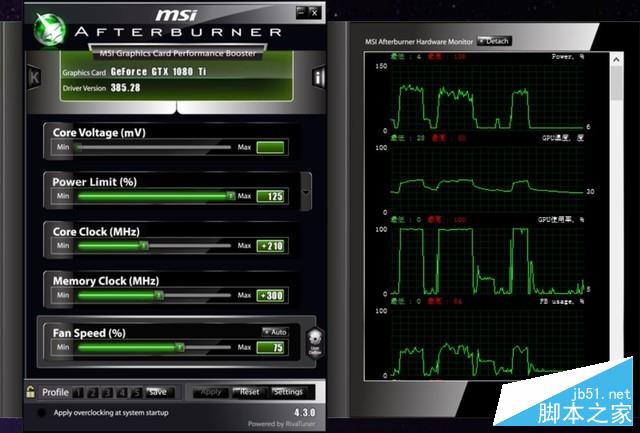The height and width of the screenshot is (433, 640).
Task: Enable apply overclocking at system startup
Action: [x=41, y=412]
